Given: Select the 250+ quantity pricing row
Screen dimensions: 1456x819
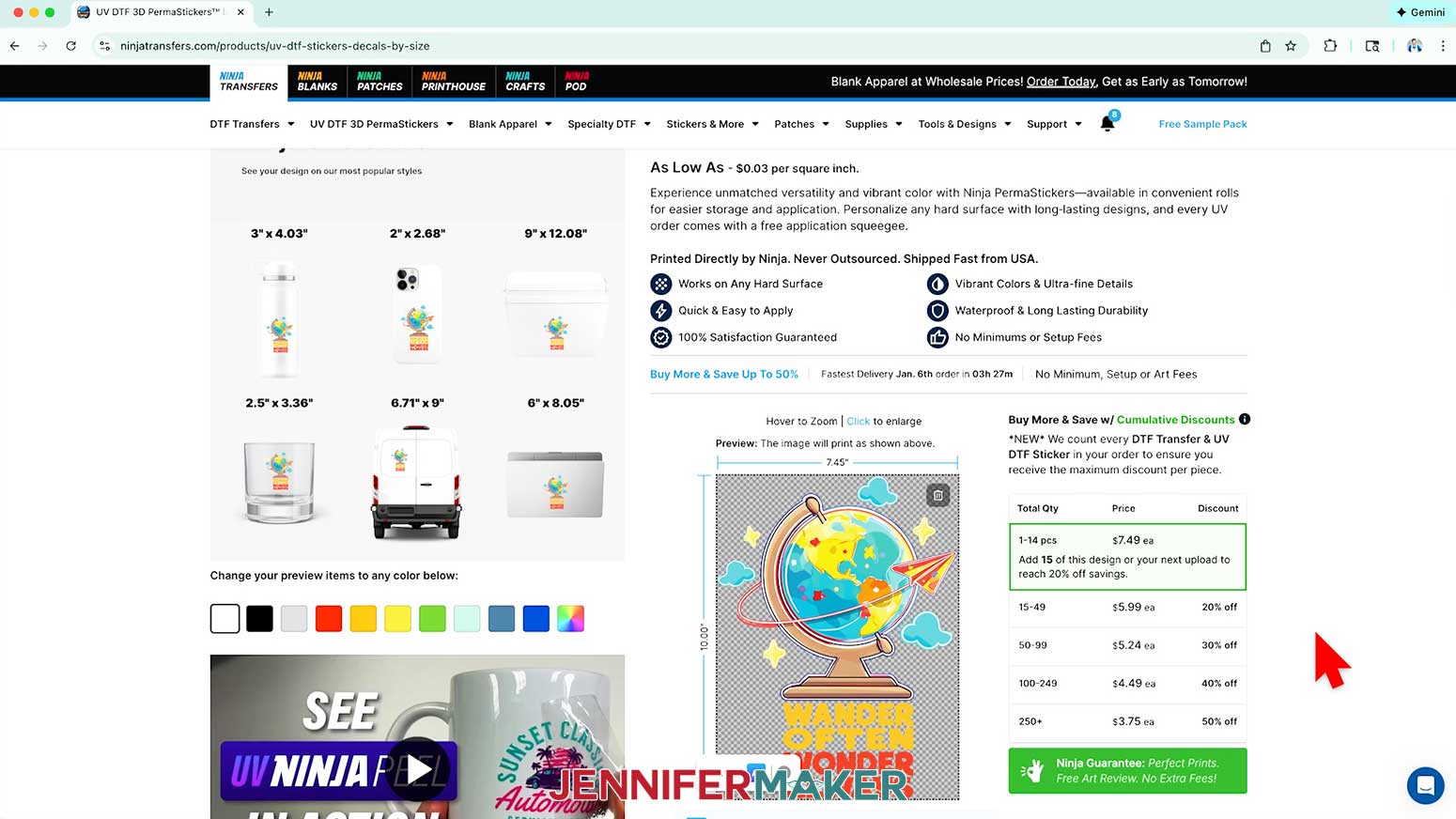Looking at the screenshot, I should 1127,721.
